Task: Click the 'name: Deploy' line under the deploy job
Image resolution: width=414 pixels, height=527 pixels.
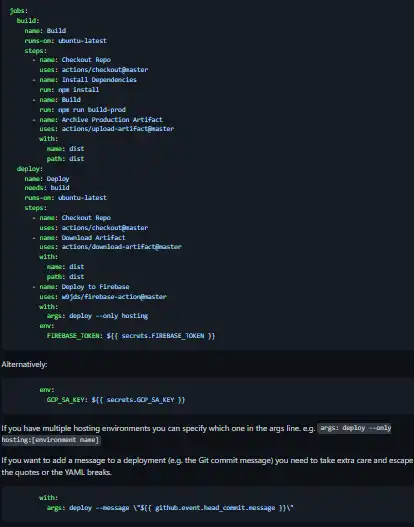Action: pyautogui.click(x=47, y=179)
